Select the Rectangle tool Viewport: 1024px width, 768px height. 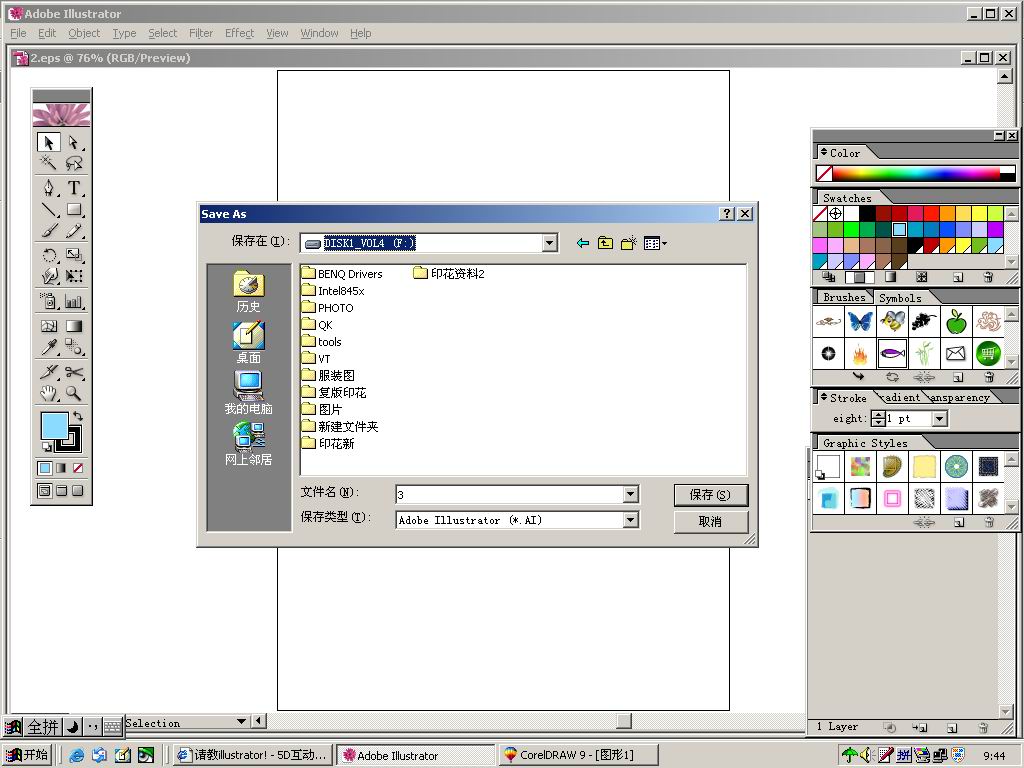click(74, 210)
